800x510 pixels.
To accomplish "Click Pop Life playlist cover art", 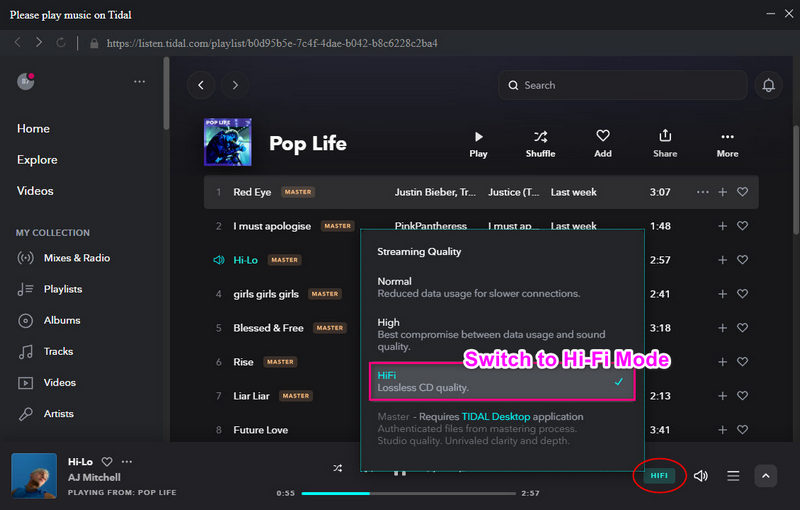I will click(228, 142).
